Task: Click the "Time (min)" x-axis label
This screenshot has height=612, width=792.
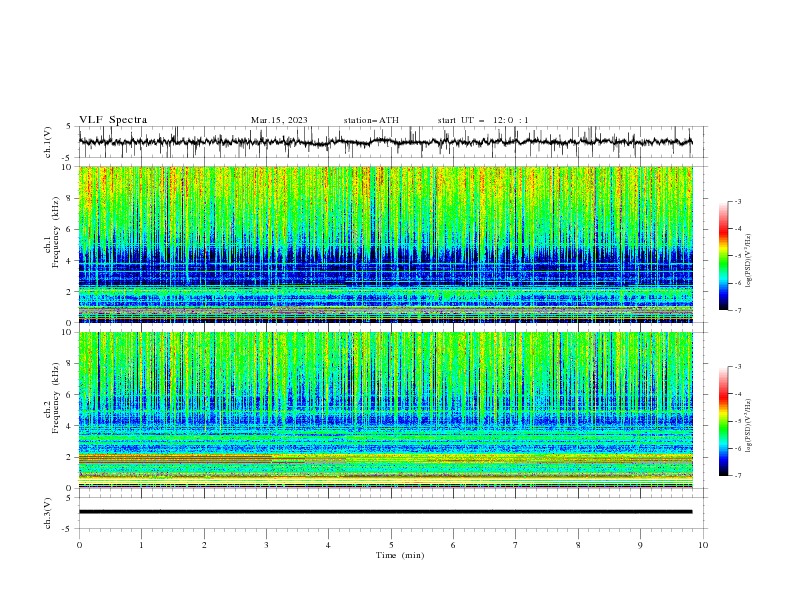Action: [400, 555]
